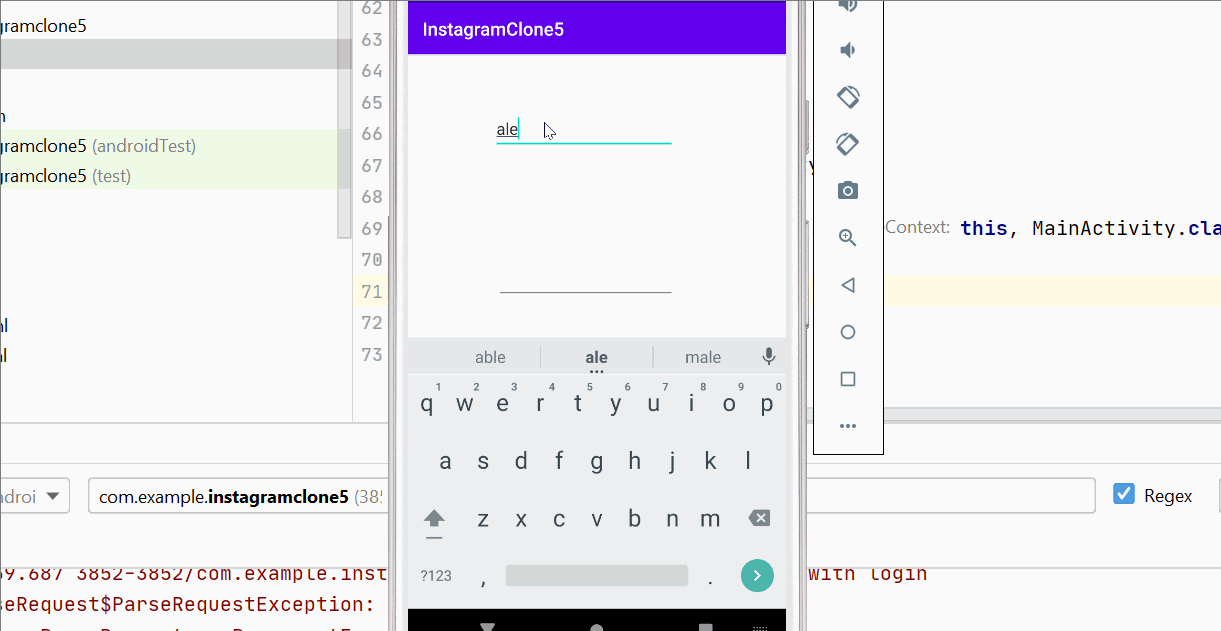Toggle the keyboard Shift key
1221x631 pixels.
434,519
